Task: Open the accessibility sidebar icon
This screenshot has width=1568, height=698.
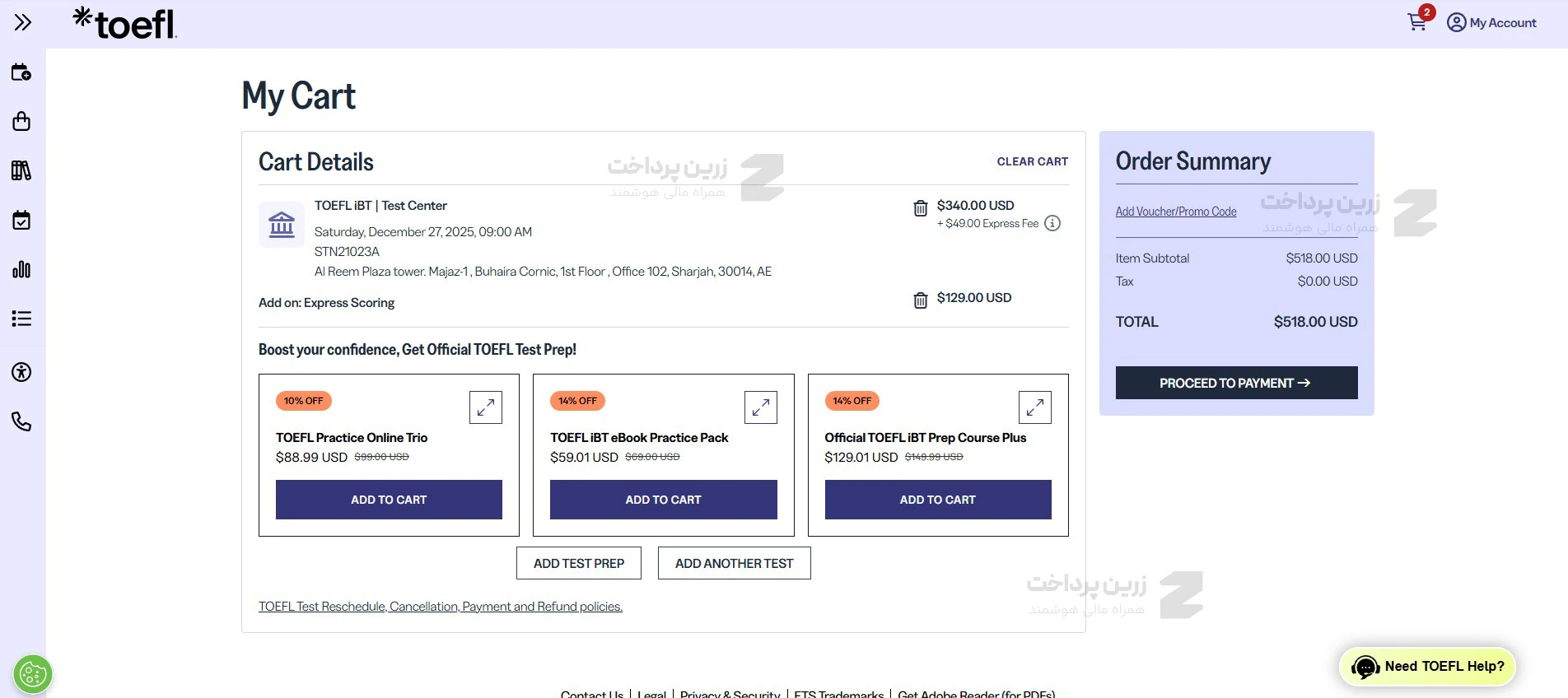Action: click(21, 372)
